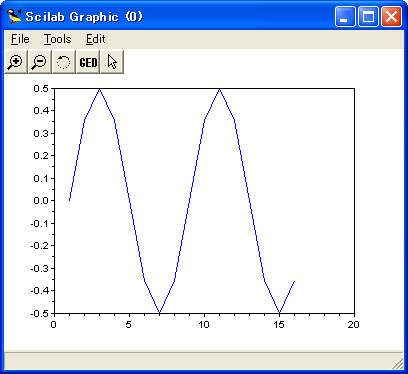Minimize the Scilab Graphic window
This screenshot has width=408, height=374.
point(345,16)
